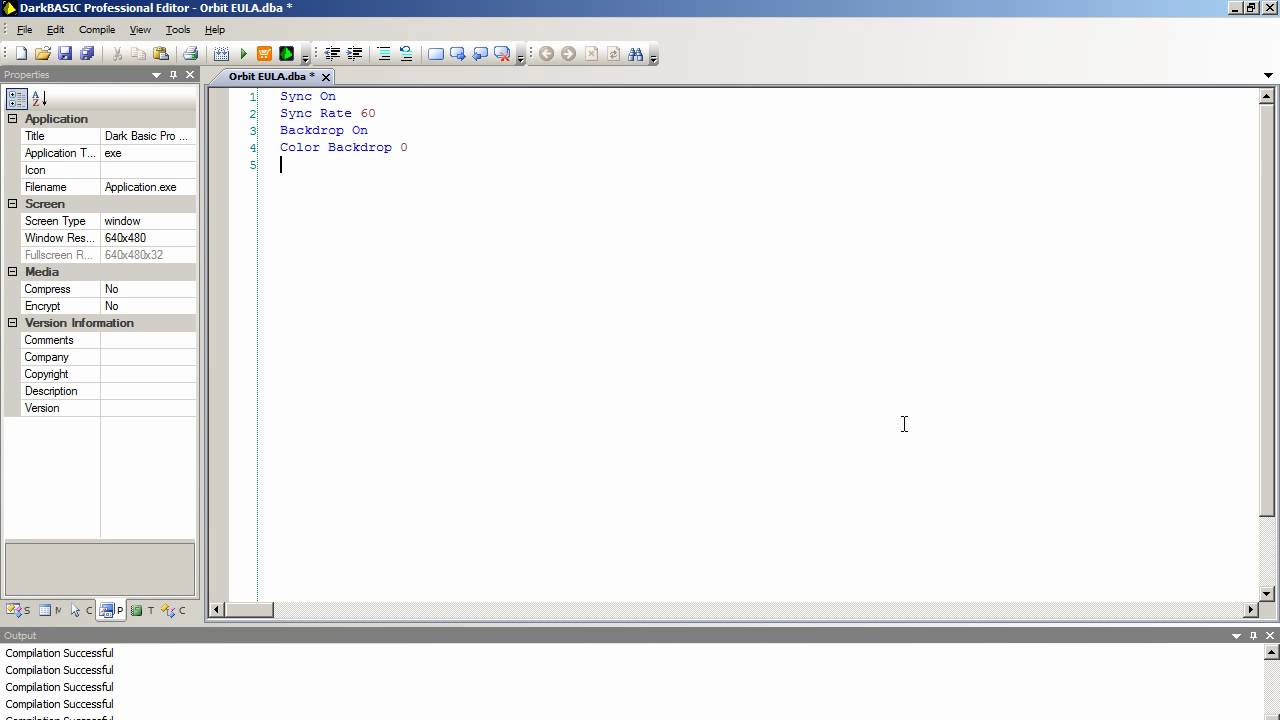This screenshot has height=720, width=1280.
Task: Click the greyed refresh page icon
Action: 613,54
